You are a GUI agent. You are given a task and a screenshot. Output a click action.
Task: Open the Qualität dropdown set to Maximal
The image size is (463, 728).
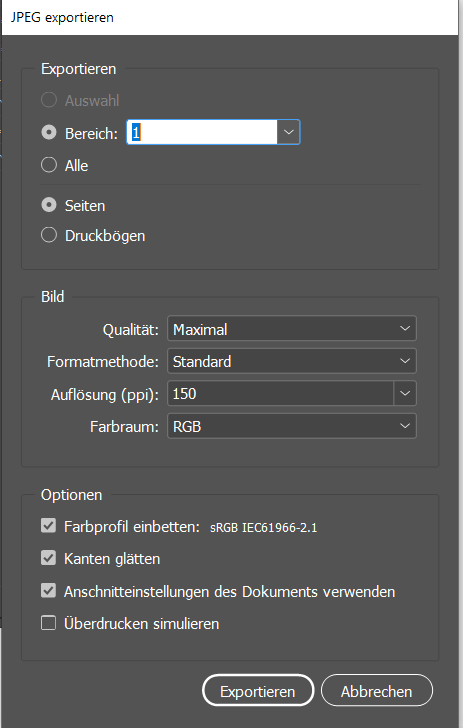point(292,329)
